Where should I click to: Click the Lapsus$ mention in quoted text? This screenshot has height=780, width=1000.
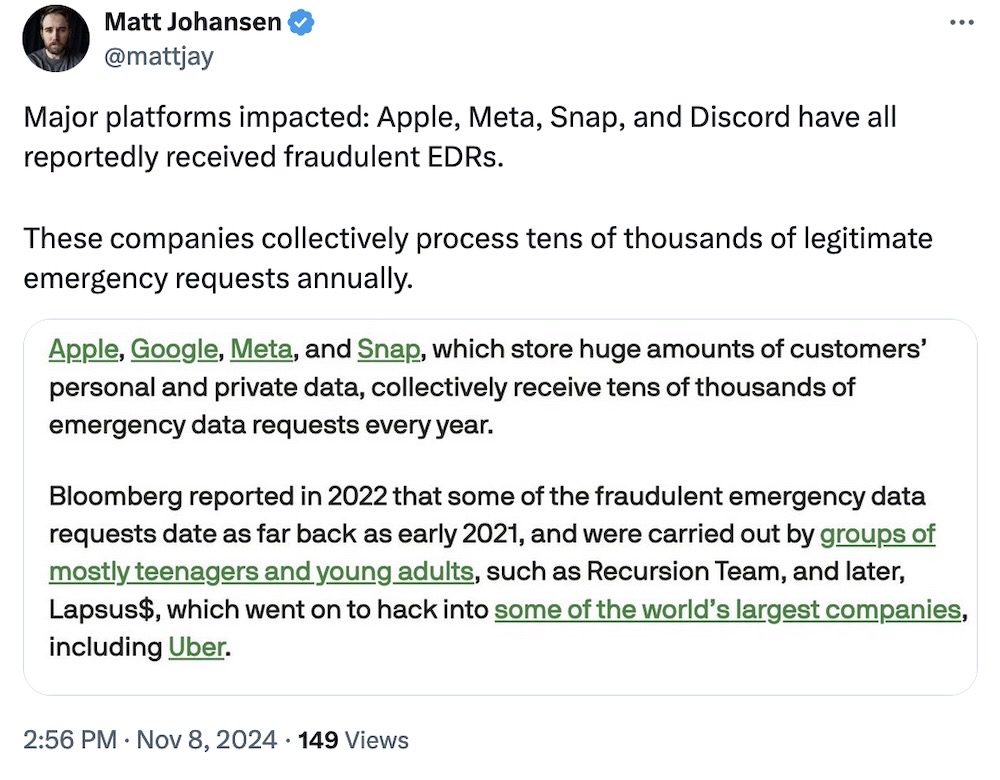(x=102, y=609)
